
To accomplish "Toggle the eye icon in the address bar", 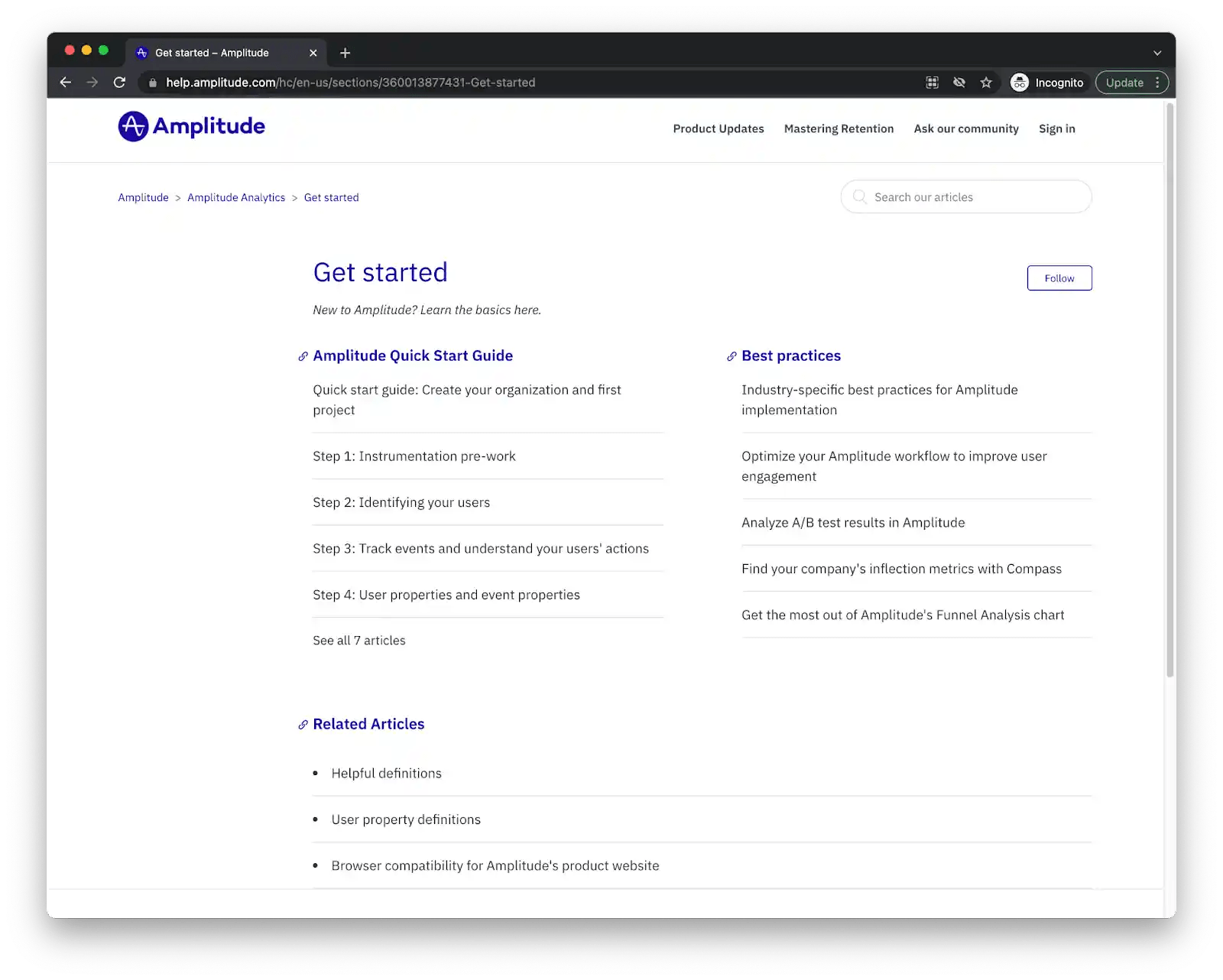I will pos(959,83).
